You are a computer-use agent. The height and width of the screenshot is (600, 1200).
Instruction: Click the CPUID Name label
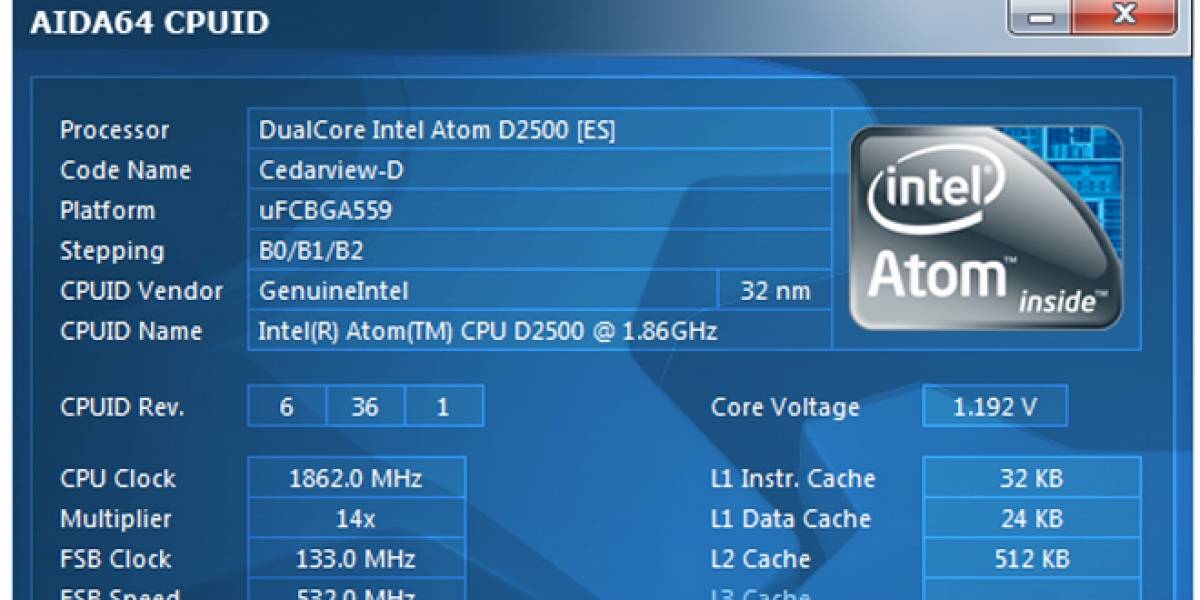[x=131, y=330]
